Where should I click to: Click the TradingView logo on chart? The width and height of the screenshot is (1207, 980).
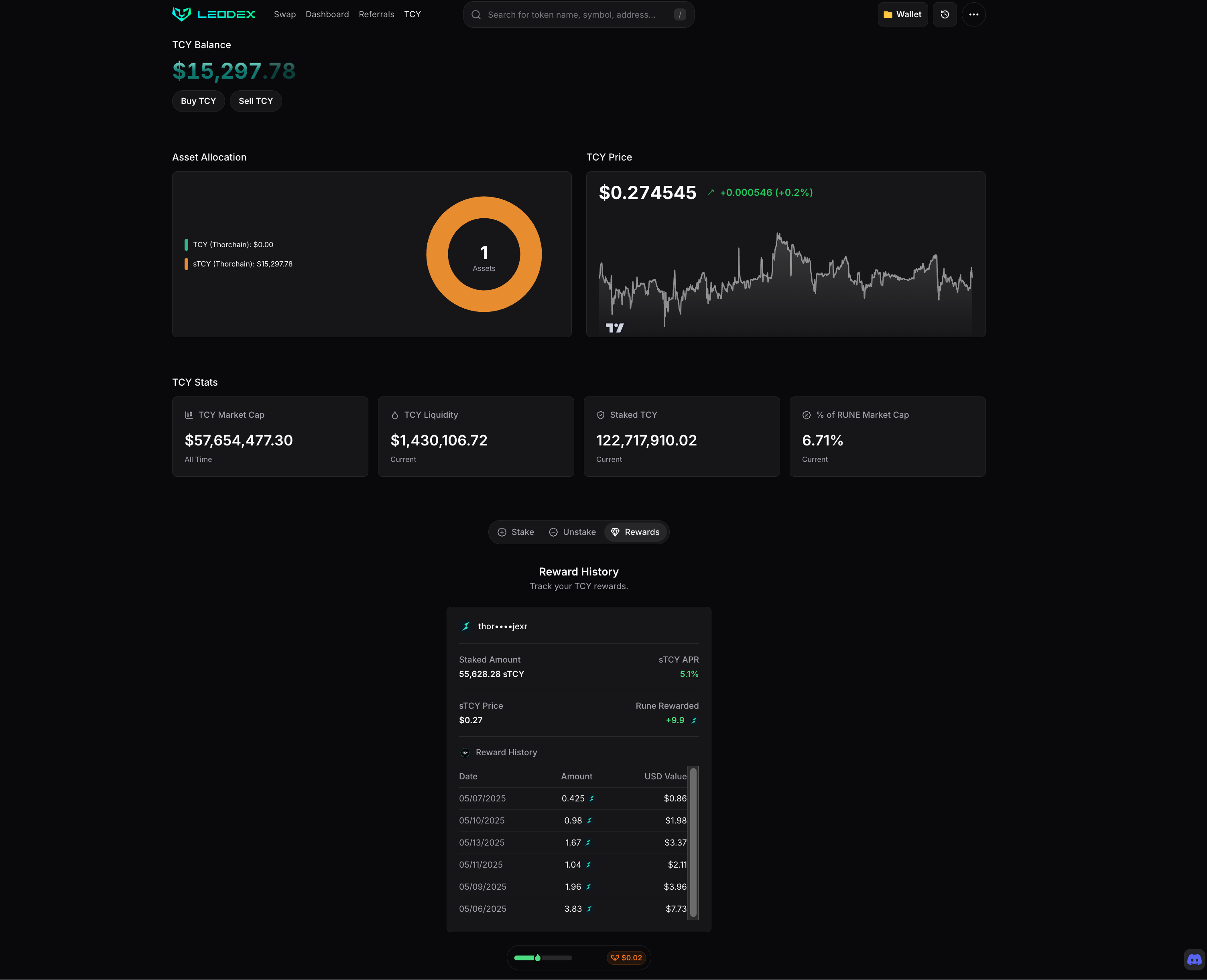point(615,327)
